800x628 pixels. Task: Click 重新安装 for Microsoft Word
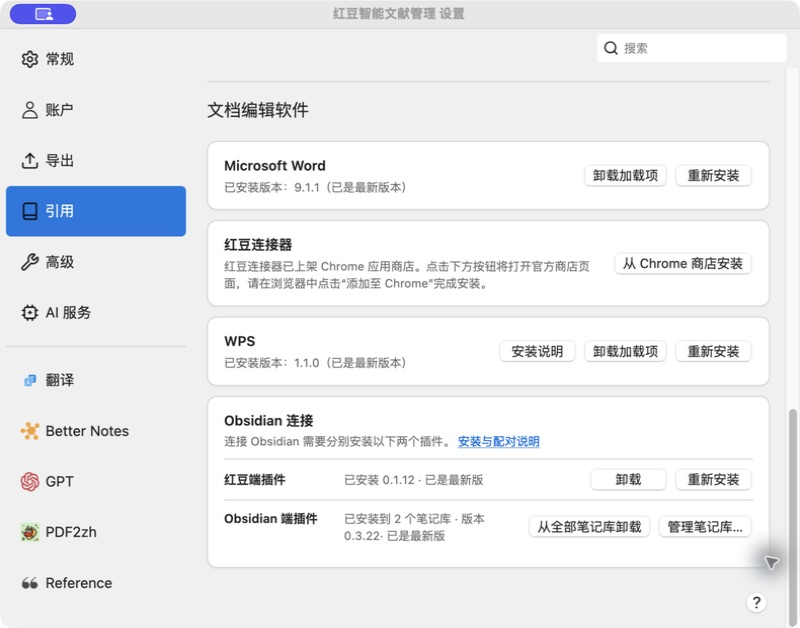tap(713, 175)
